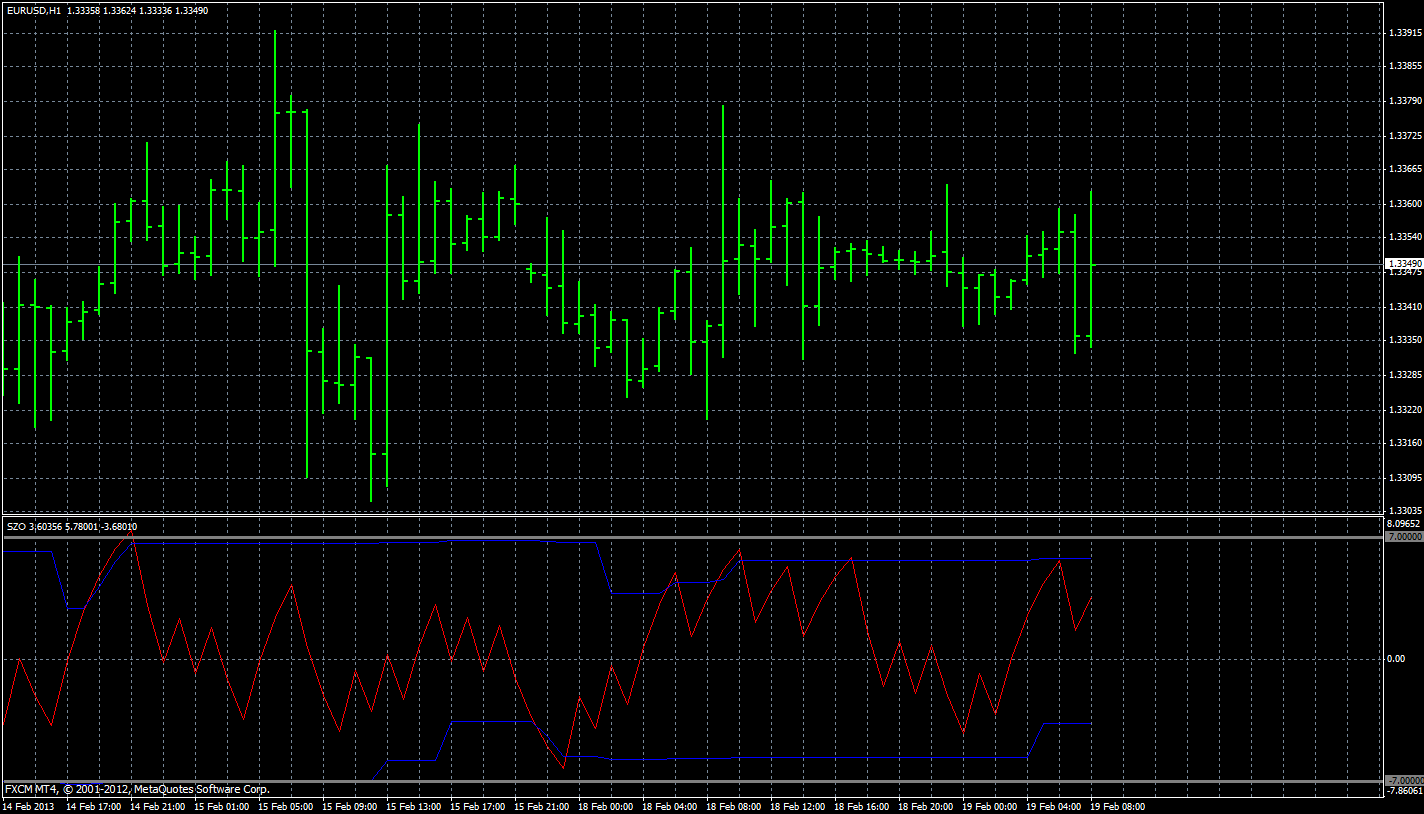Click the 1.33600 price axis label
The image size is (1424, 814).
[1405, 204]
